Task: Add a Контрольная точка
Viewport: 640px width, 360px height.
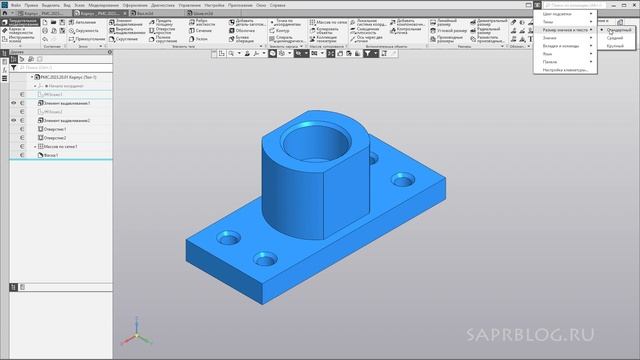Action: tap(405, 31)
